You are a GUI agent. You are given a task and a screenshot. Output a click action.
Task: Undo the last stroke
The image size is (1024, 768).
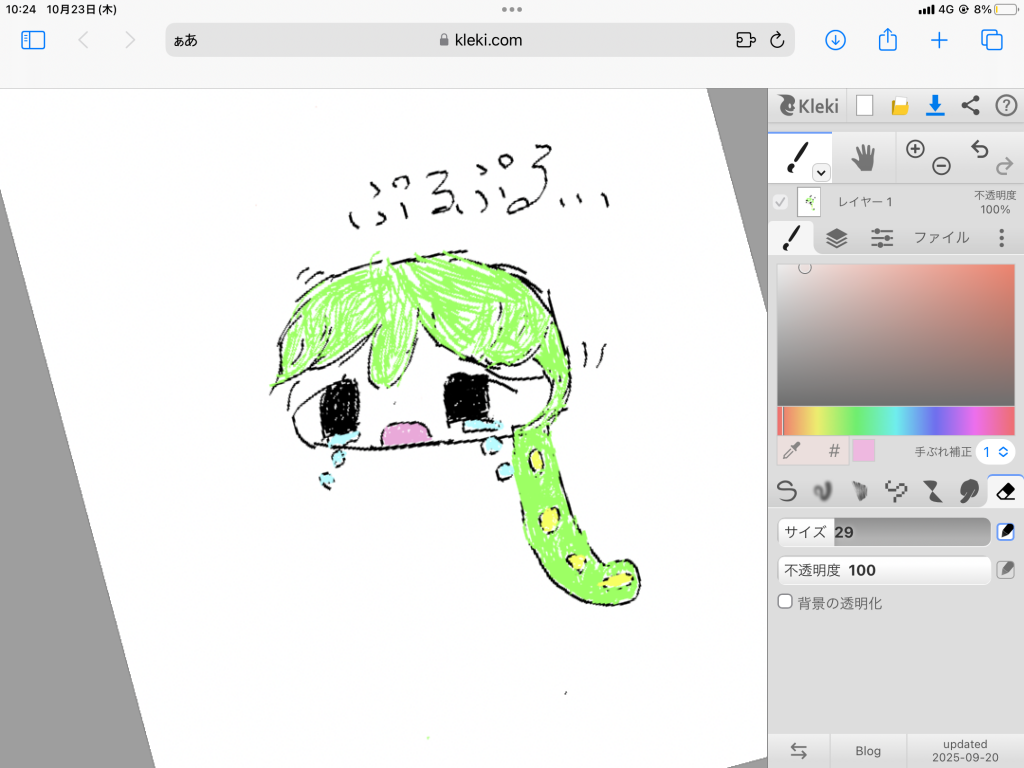[x=979, y=149]
